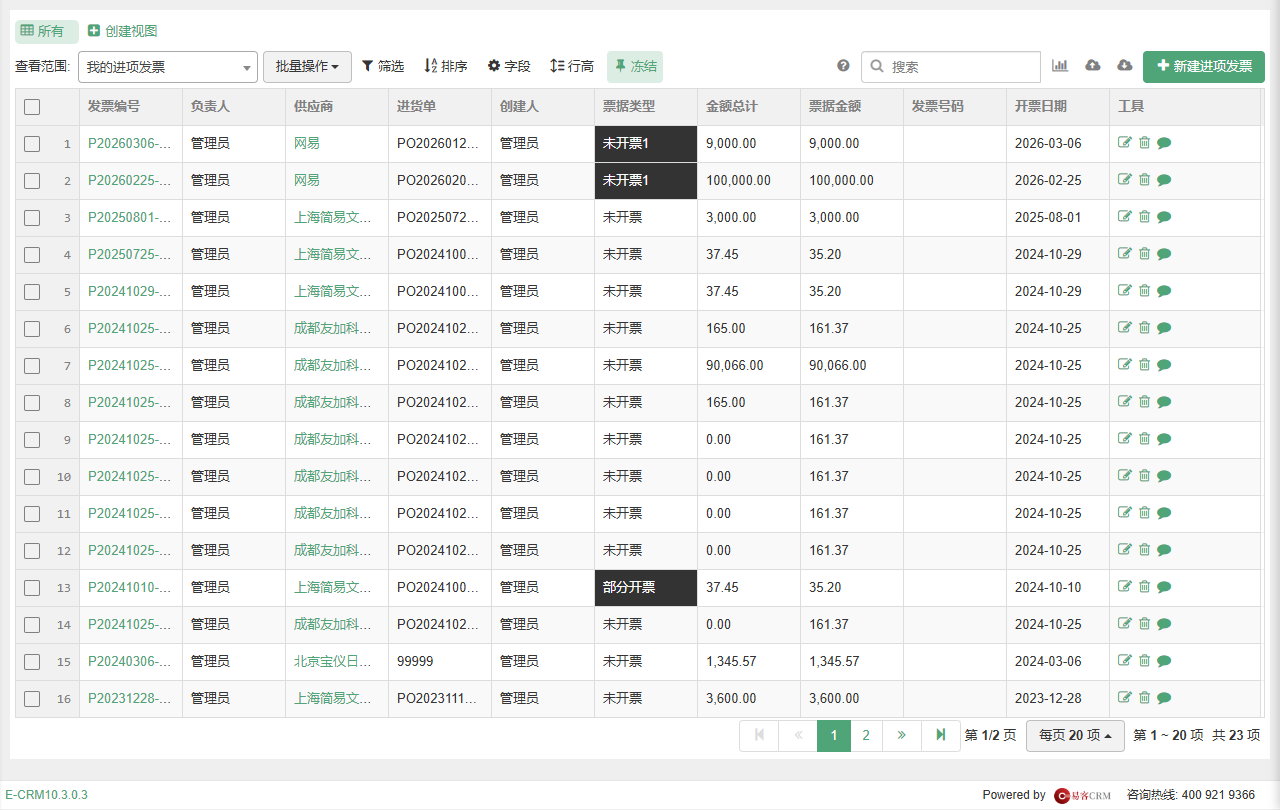Open comments for row 15 invoice 99999
This screenshot has width=1280, height=810.
click(x=1164, y=661)
